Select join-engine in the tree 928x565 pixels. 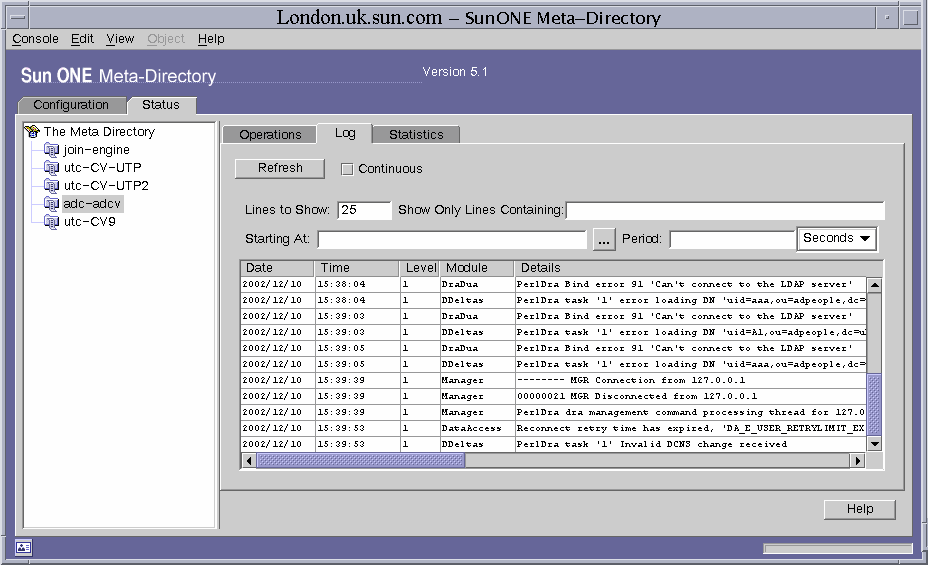pos(96,150)
